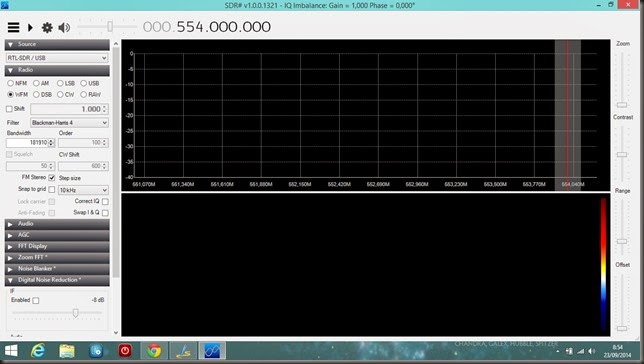Uncheck the FM Stereo checkbox

52,178
